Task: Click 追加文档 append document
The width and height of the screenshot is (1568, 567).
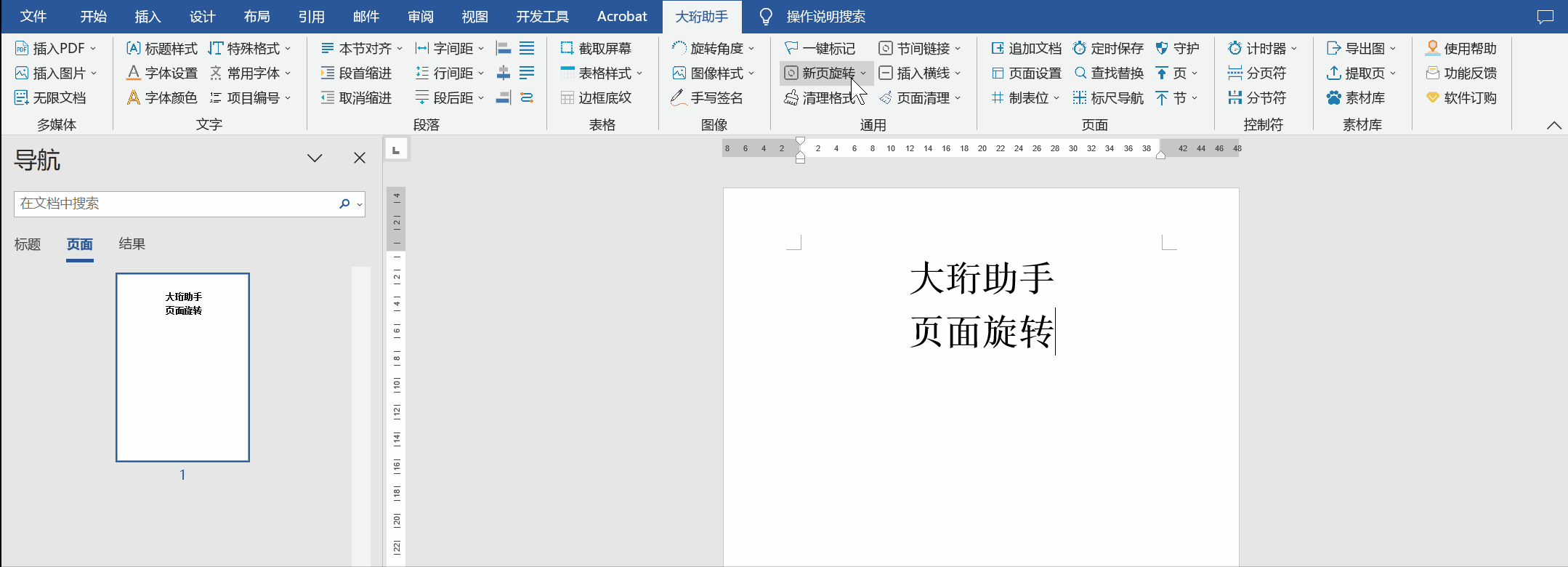Action: pos(1026,48)
